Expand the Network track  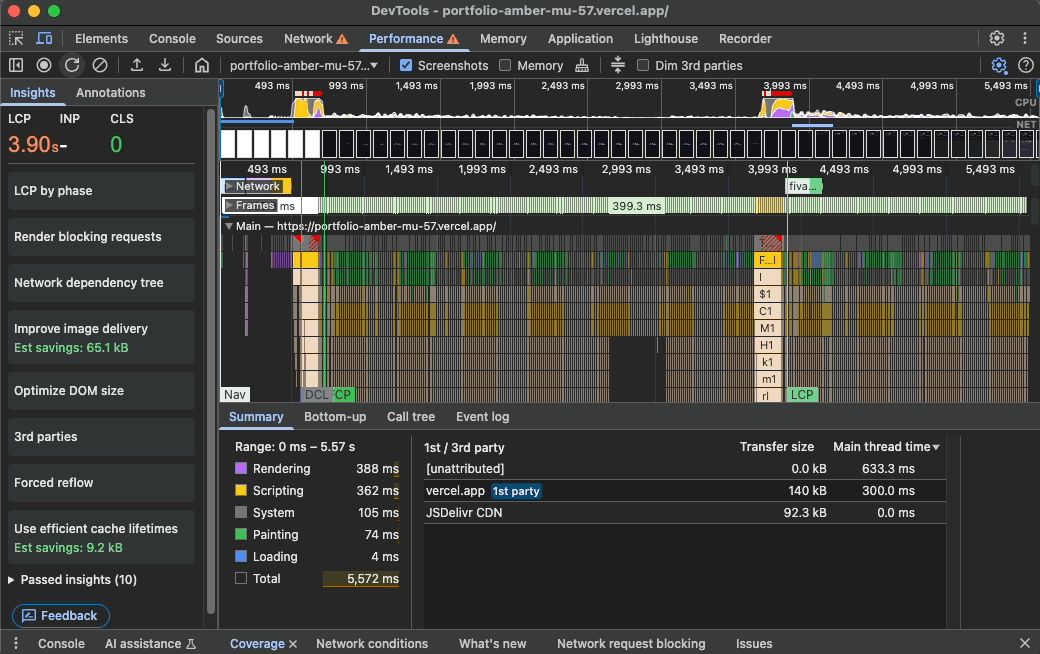[229, 186]
